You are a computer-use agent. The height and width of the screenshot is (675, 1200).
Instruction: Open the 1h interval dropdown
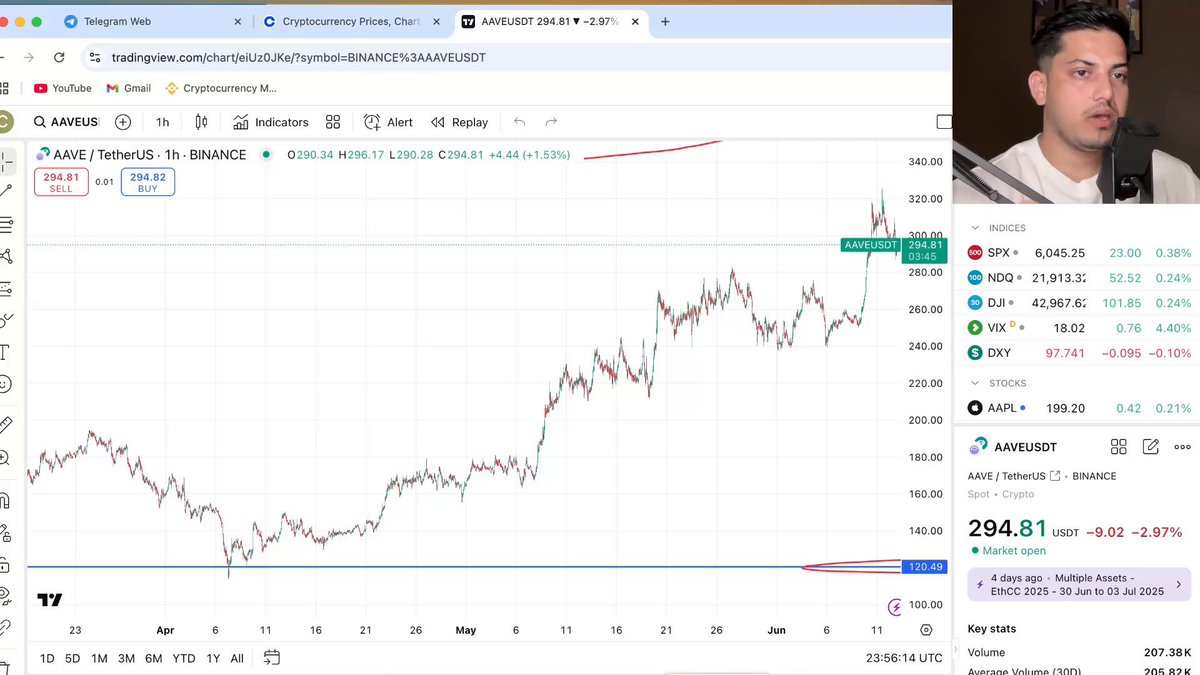(163, 122)
